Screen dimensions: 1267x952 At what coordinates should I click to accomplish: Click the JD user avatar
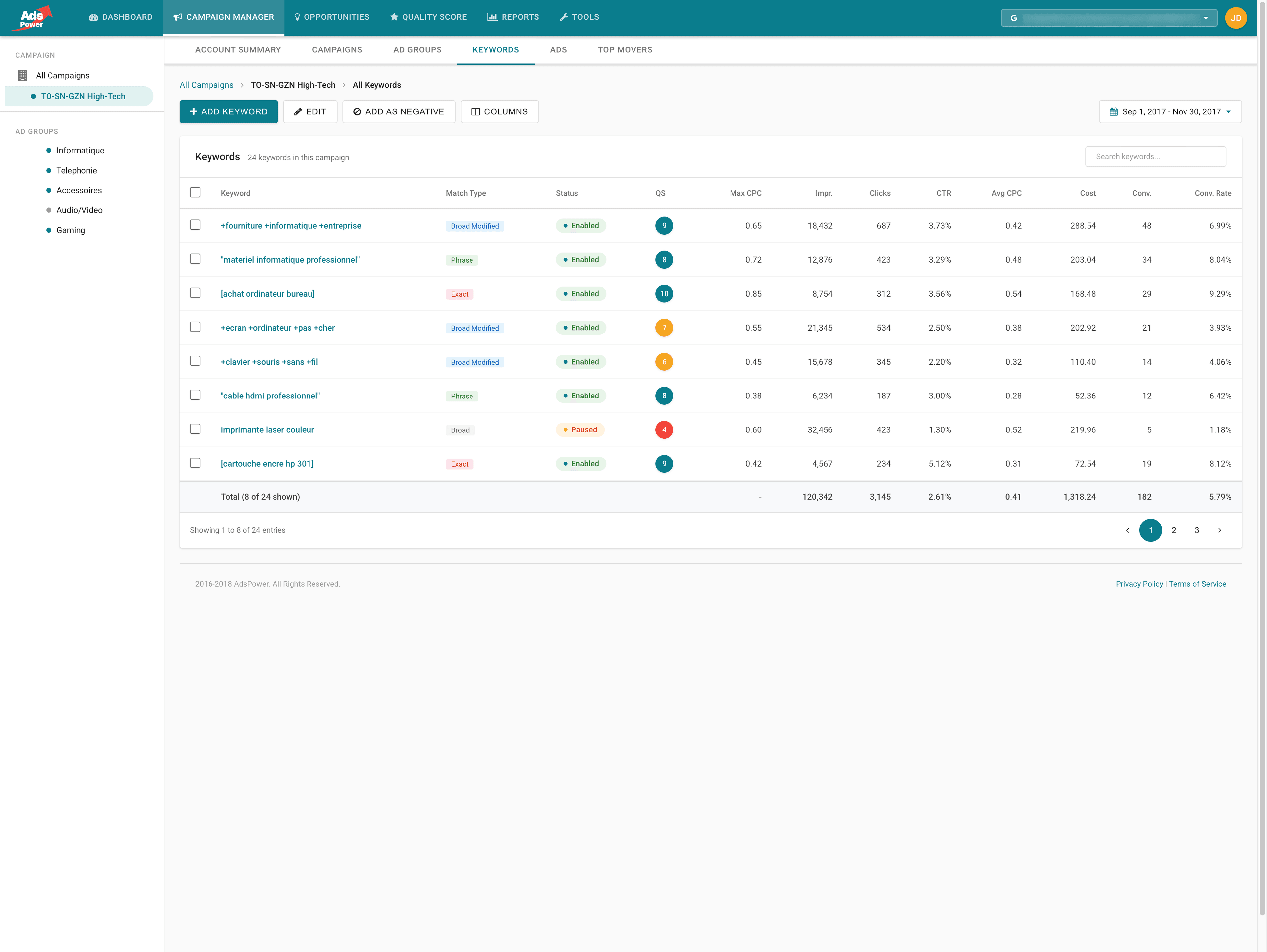(1236, 18)
